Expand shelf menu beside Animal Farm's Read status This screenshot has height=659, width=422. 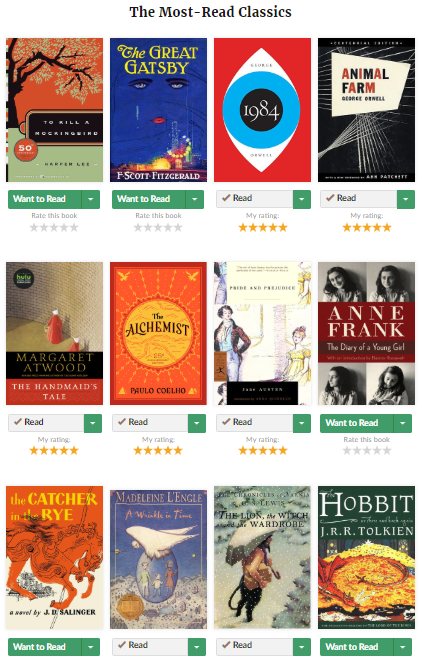coord(406,199)
